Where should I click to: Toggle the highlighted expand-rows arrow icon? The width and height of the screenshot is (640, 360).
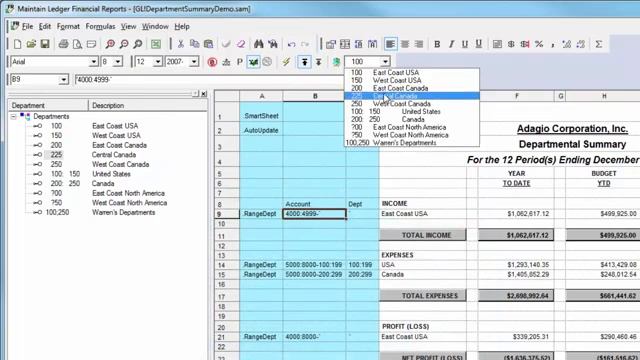(x=304, y=62)
